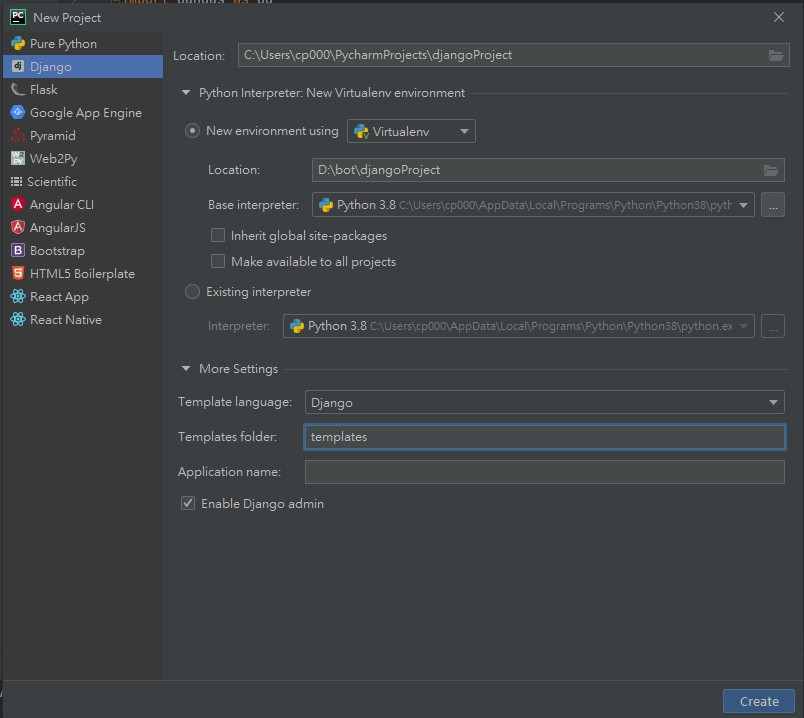This screenshot has width=804, height=718.
Task: Click the Create button
Action: (759, 701)
